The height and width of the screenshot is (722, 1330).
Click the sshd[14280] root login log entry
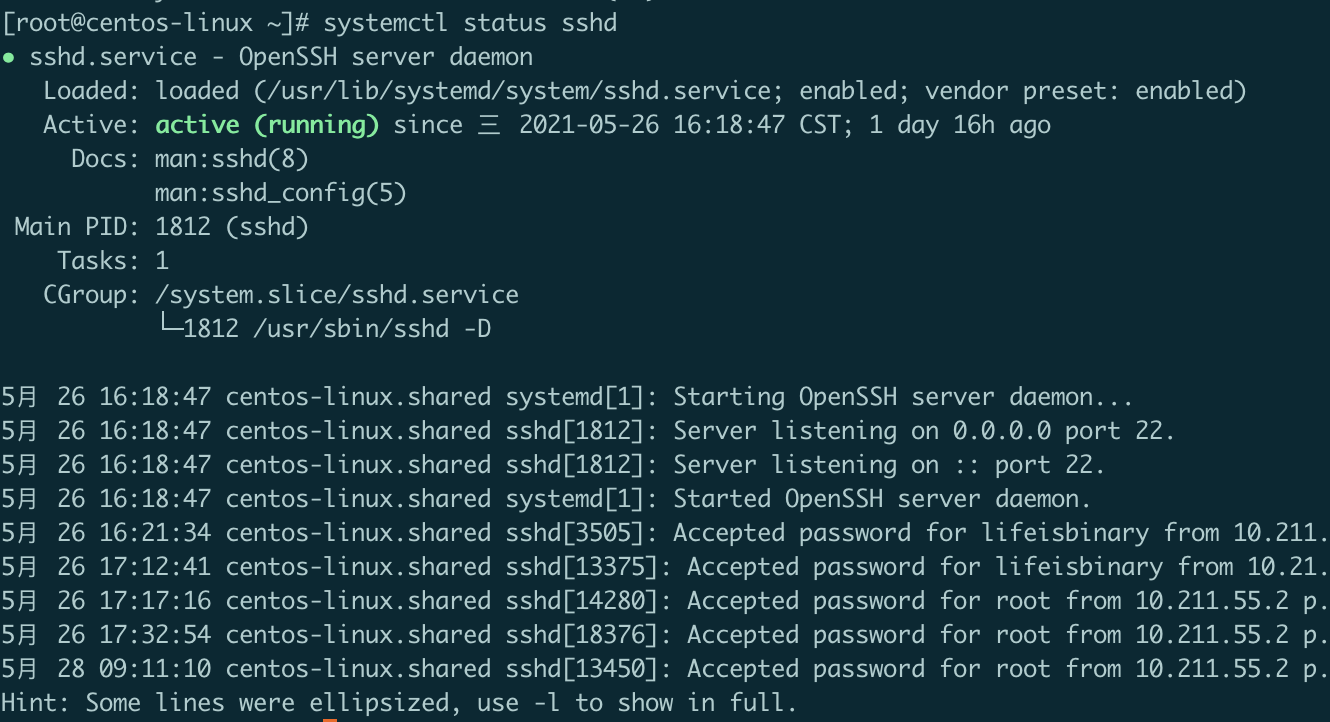665,601
